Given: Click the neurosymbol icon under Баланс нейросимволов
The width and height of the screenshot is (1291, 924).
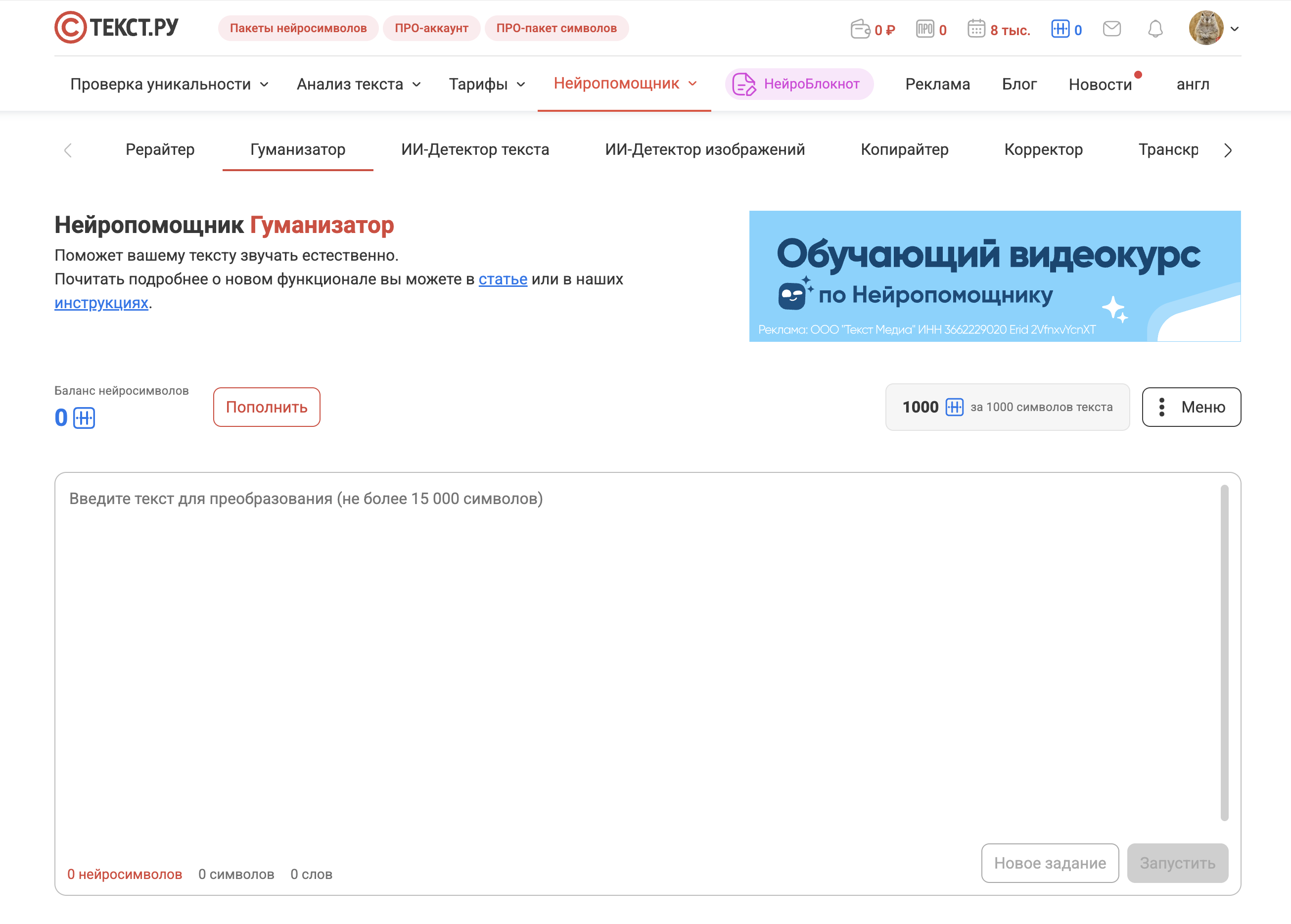Looking at the screenshot, I should [x=84, y=418].
